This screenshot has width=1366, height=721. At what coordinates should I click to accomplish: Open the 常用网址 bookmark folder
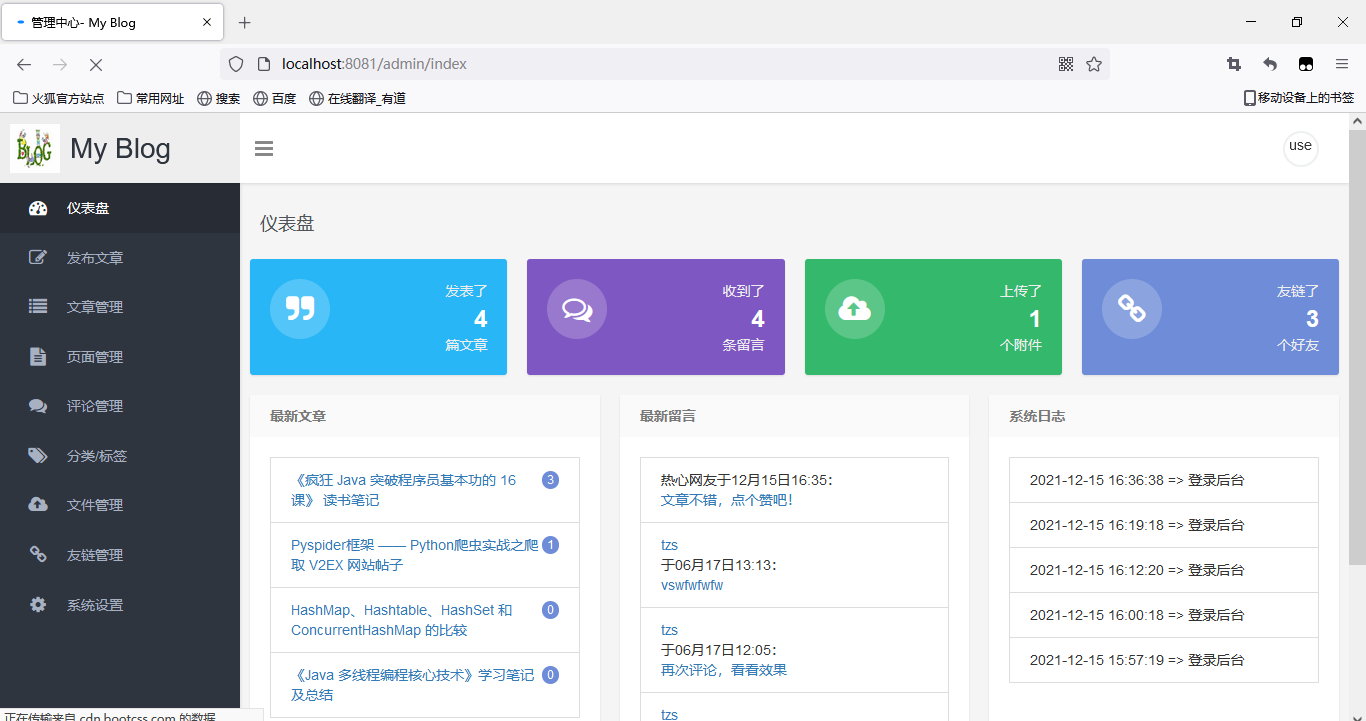click(151, 98)
